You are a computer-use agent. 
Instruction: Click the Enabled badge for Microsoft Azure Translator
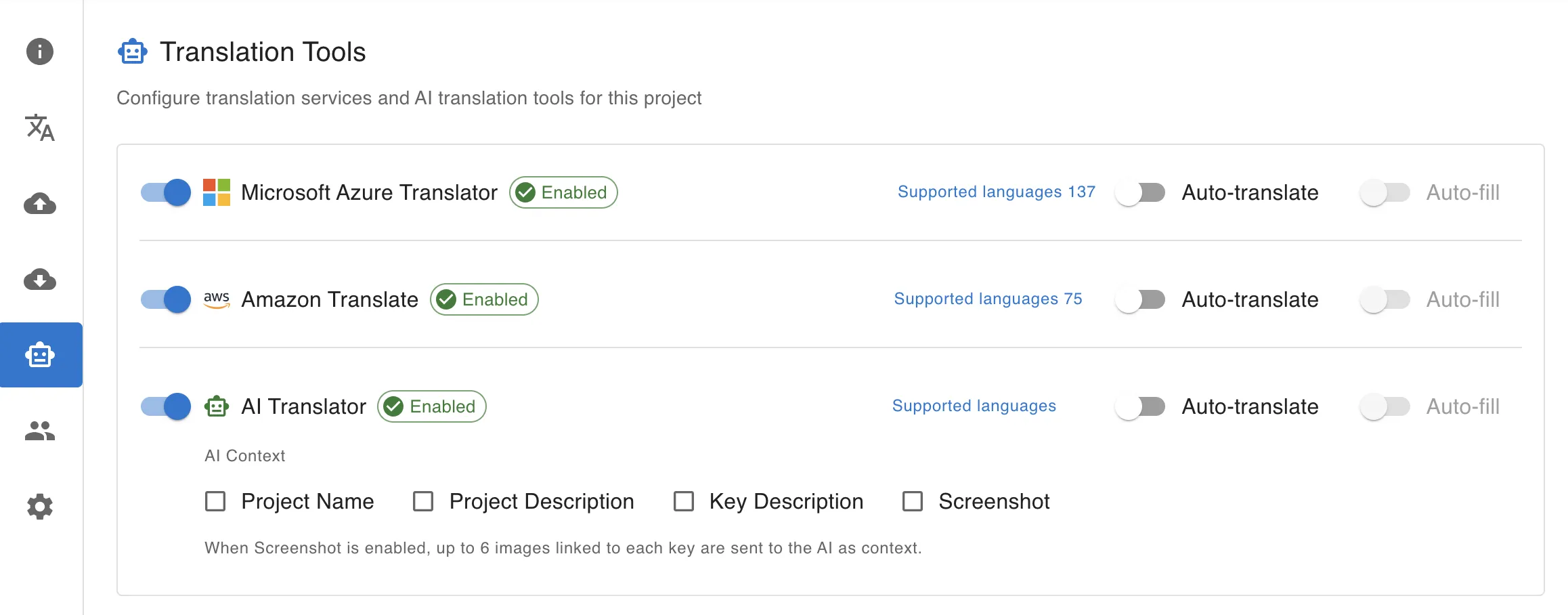tap(563, 192)
